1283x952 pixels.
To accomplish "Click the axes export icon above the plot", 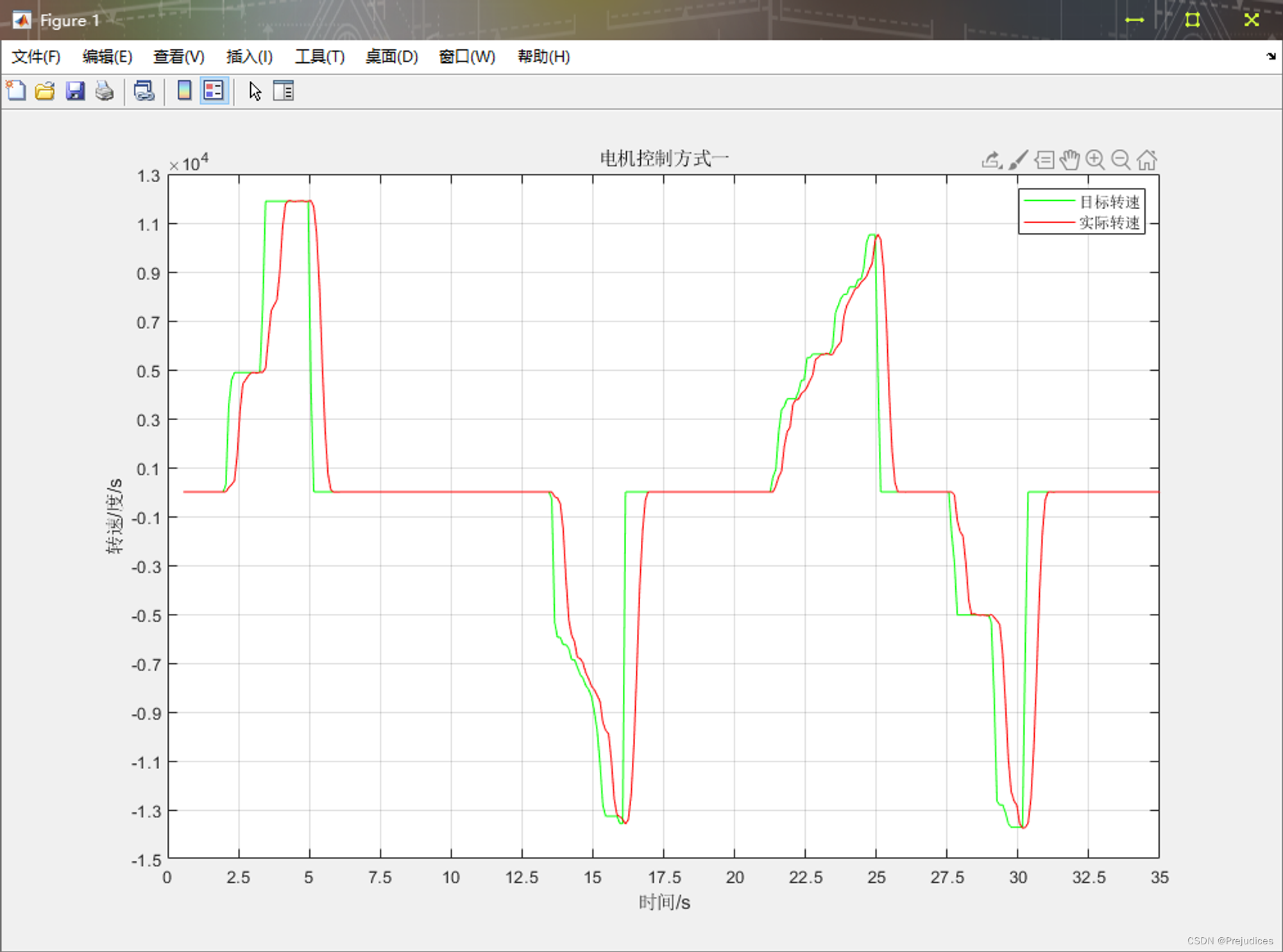I will point(992,160).
